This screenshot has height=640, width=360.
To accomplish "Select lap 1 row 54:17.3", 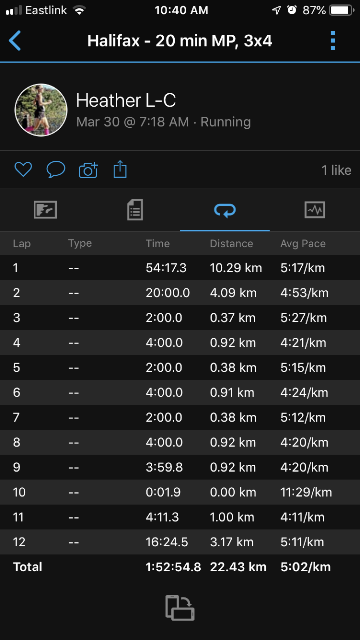I will [x=180, y=268].
